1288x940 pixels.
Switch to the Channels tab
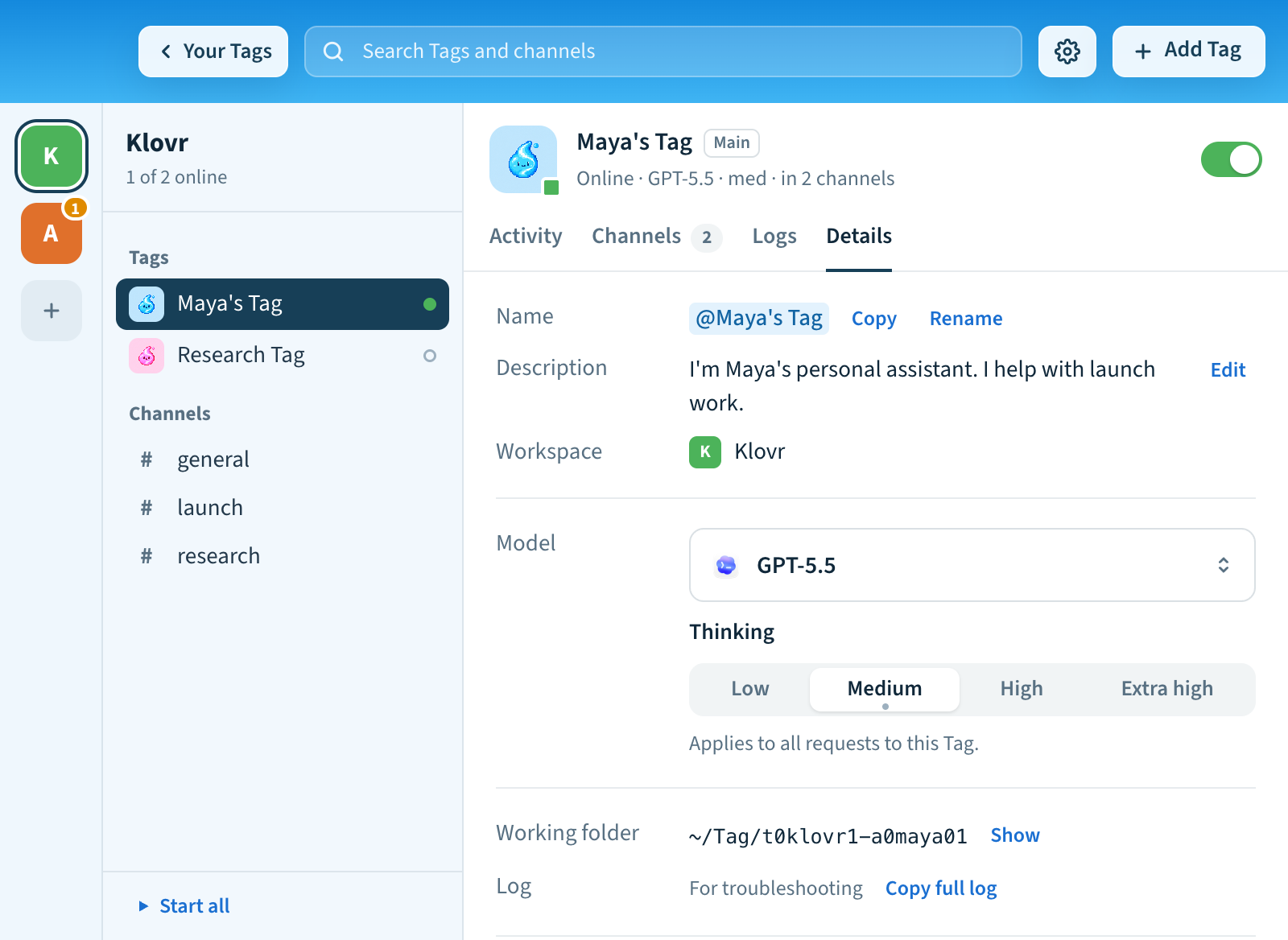point(657,237)
